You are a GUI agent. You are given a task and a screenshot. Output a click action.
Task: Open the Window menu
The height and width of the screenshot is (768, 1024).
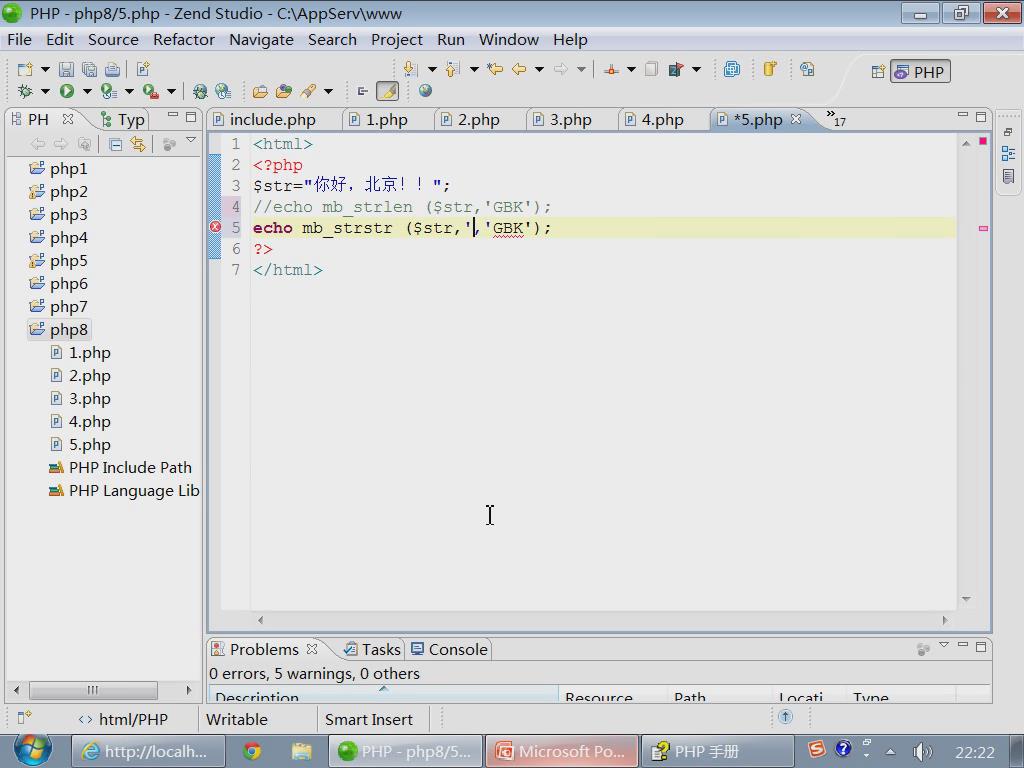coord(509,40)
